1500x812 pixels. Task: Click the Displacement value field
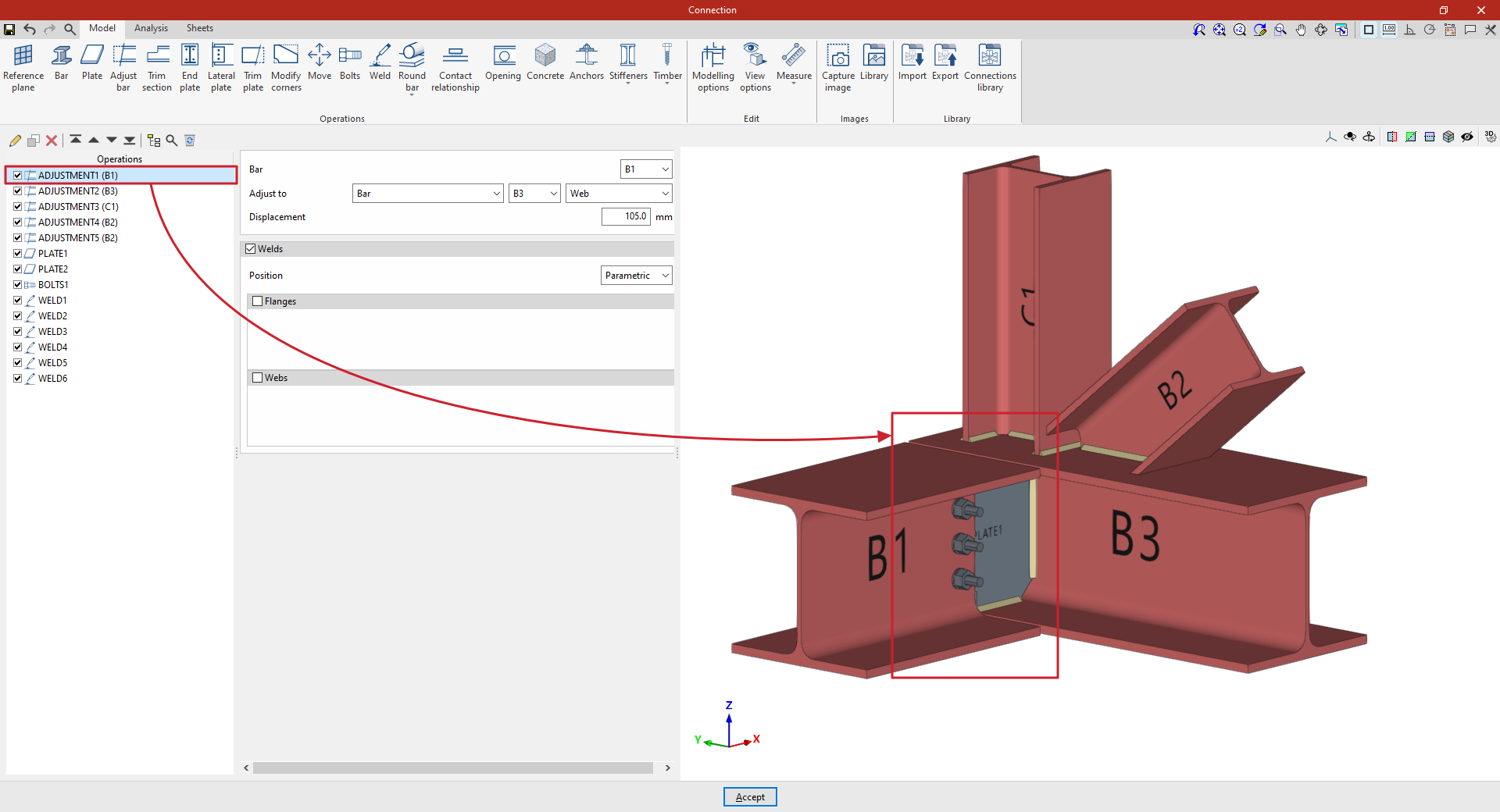tap(625, 216)
